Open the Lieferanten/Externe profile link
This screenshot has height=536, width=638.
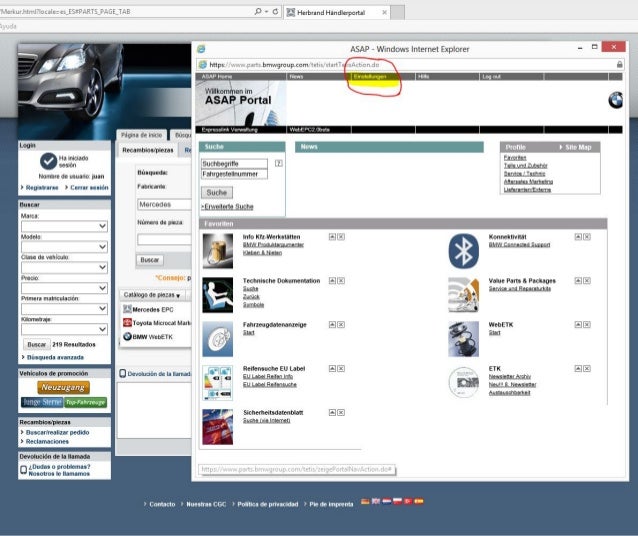[x=527, y=190]
